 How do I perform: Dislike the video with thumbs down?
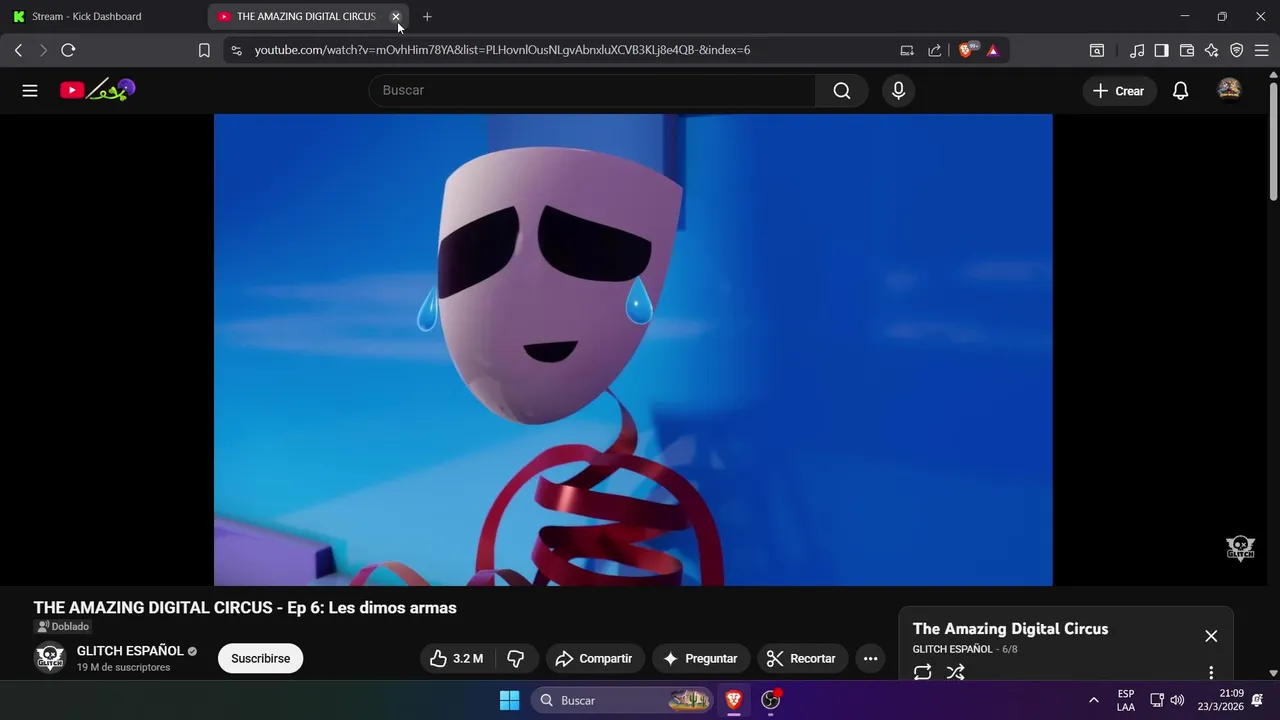coord(516,658)
